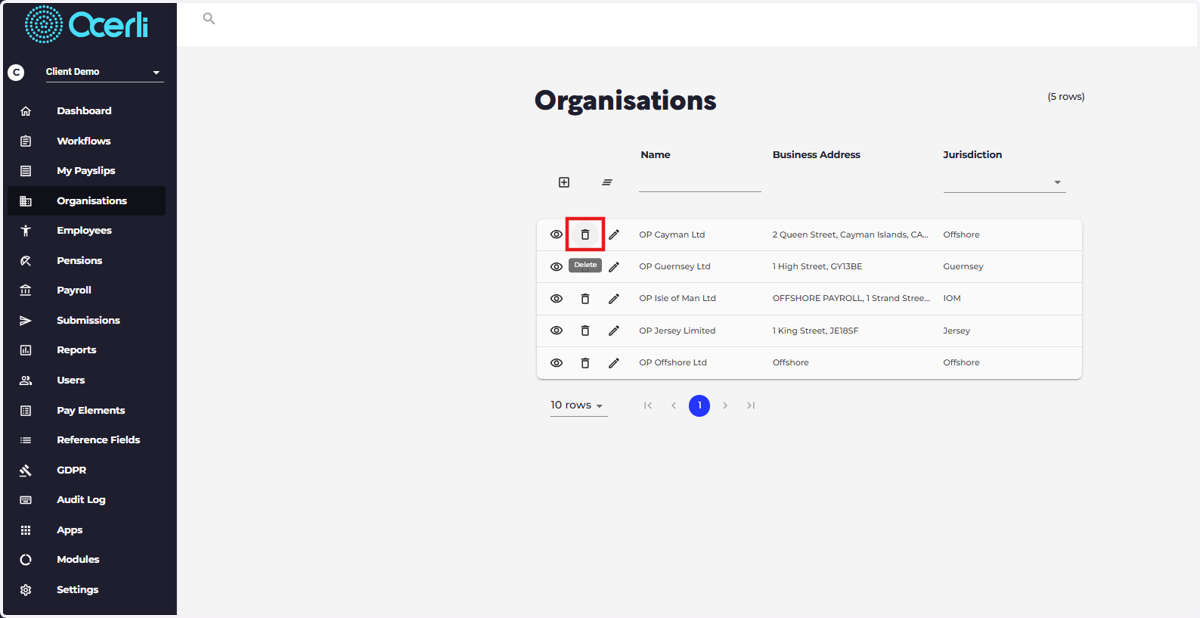Screen dimensions: 1200x618
Task: Click the Apps grid icon
Action: click(x=26, y=530)
